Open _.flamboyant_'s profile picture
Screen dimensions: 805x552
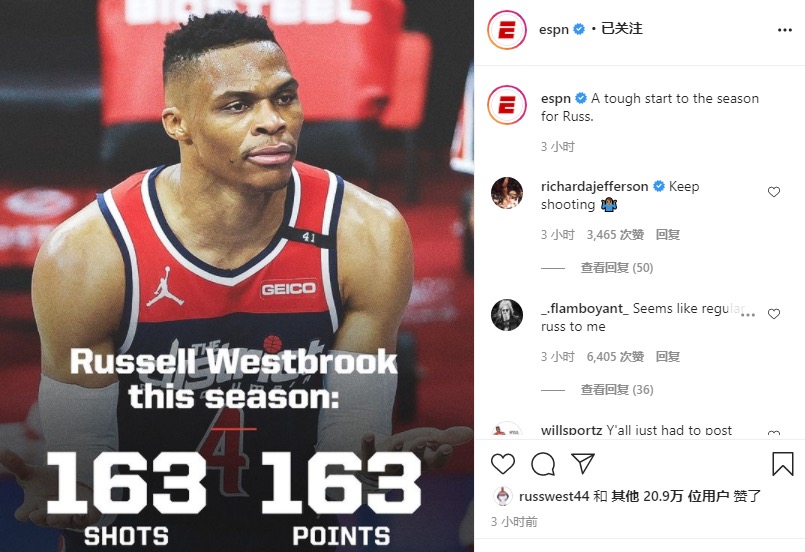tap(507, 315)
